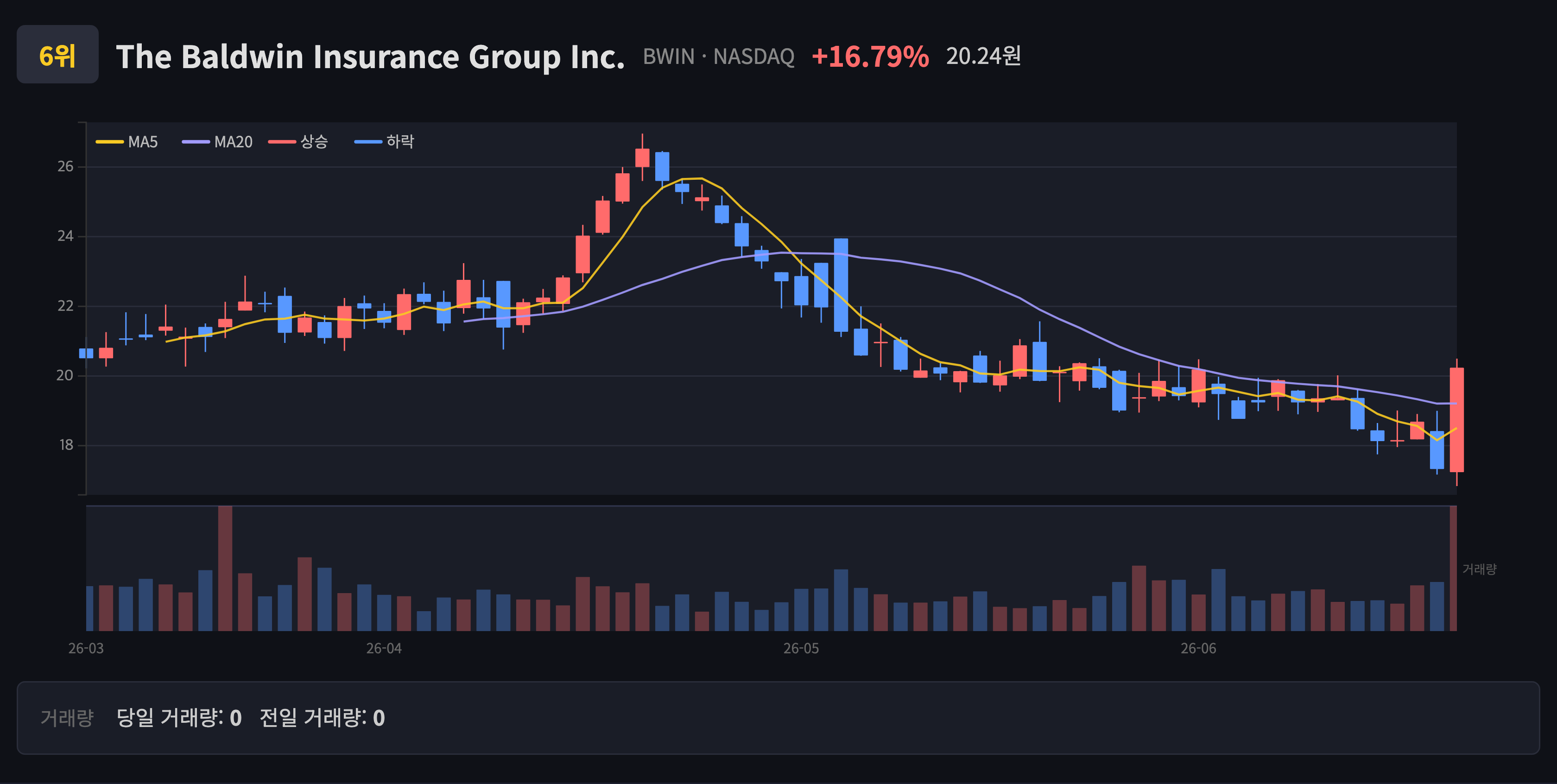Click the 20 price axis label
This screenshot has width=1557, height=784.
point(65,375)
